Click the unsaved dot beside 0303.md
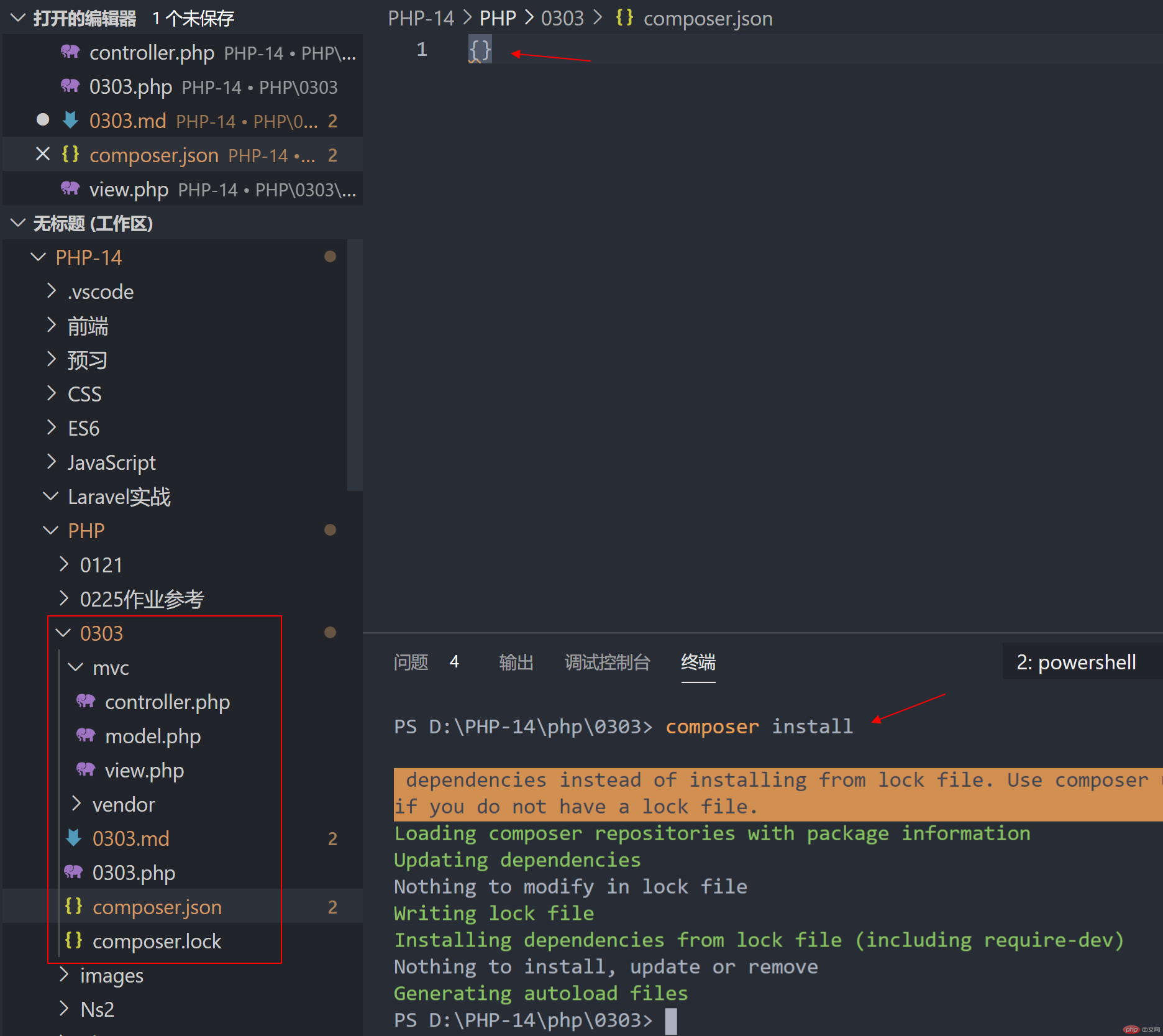 (x=42, y=120)
